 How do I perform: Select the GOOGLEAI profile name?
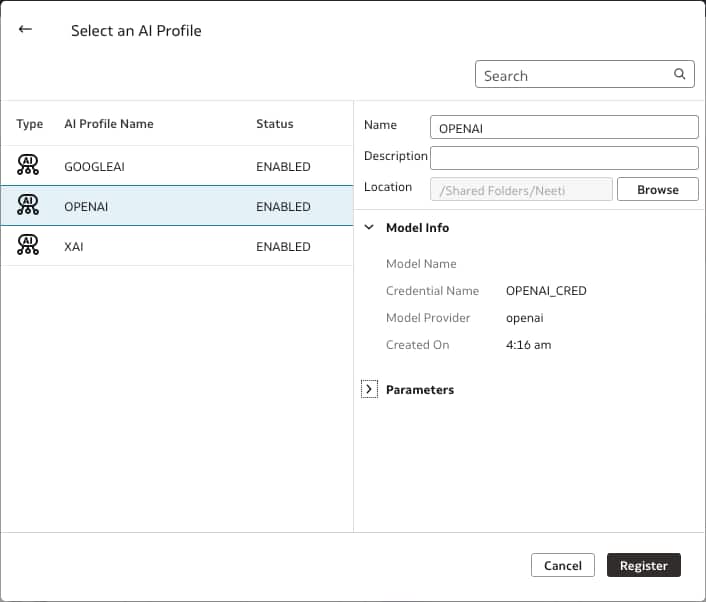(95, 167)
